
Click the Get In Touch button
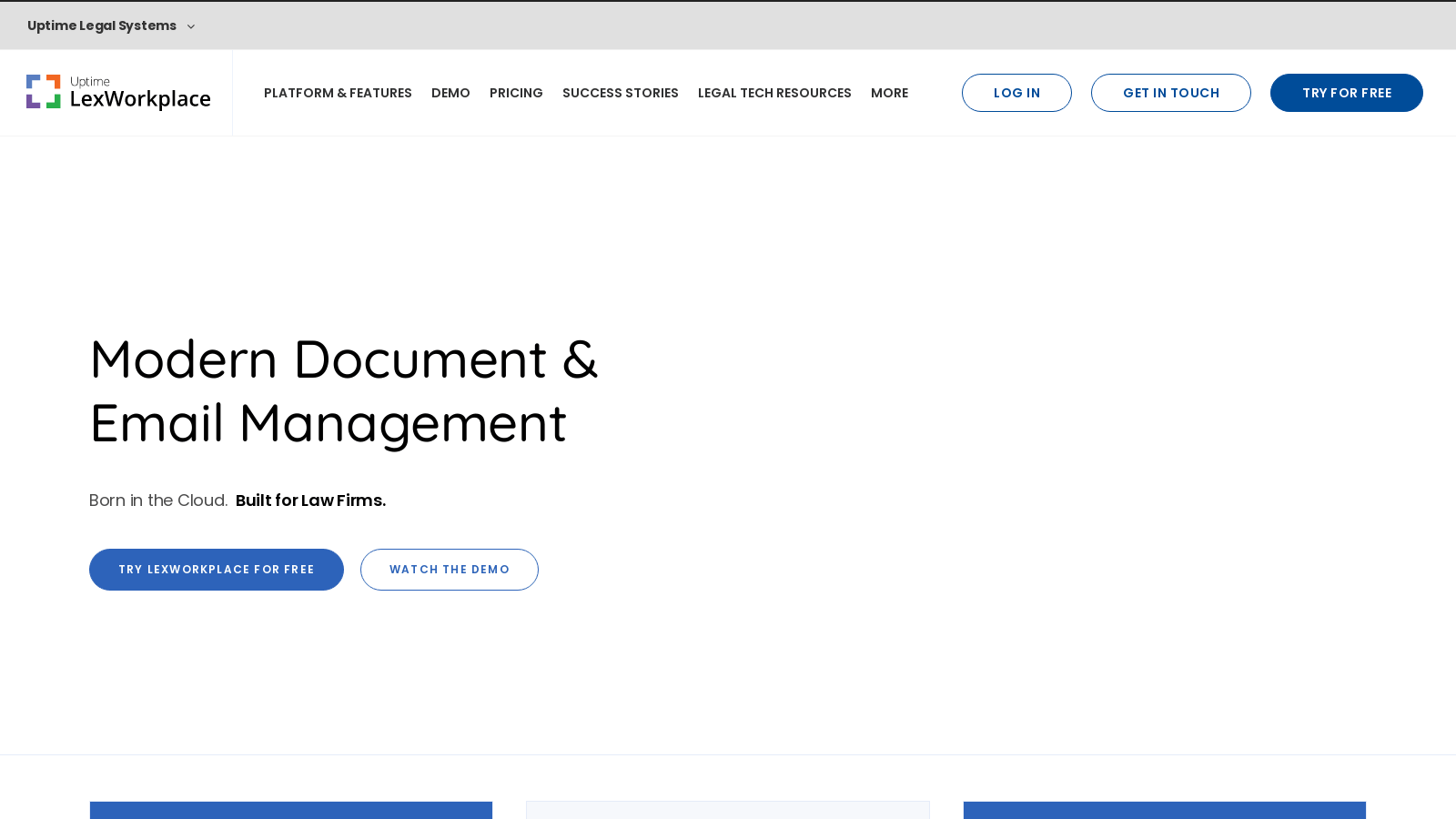tap(1171, 93)
